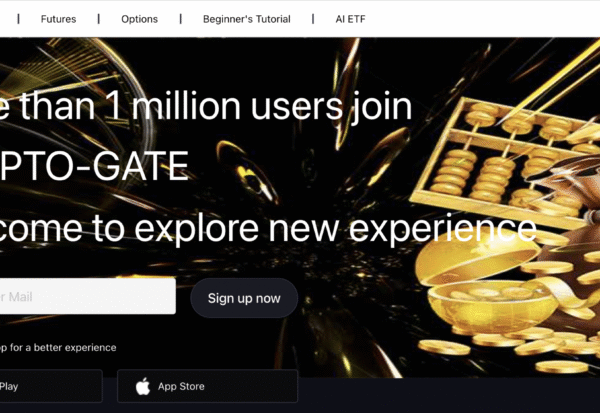The image size is (600, 413).
Task: Click the Apple logo icon
Action: click(143, 386)
